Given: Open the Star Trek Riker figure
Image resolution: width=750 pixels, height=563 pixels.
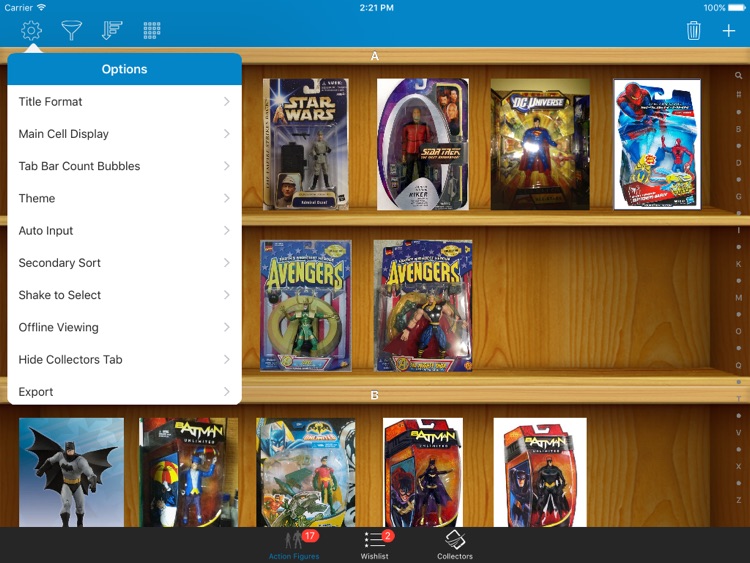Looking at the screenshot, I should [x=423, y=144].
